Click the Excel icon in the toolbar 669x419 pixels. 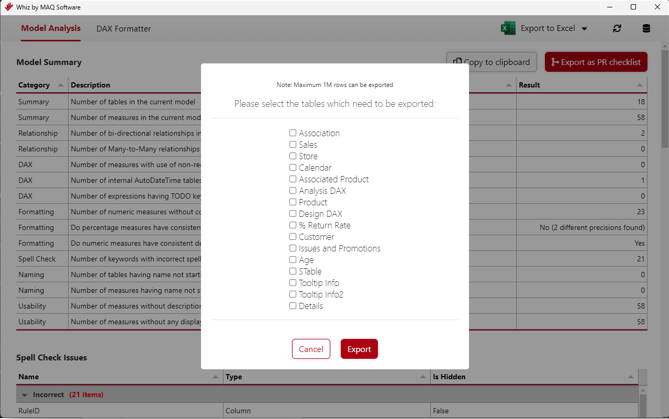coord(508,28)
